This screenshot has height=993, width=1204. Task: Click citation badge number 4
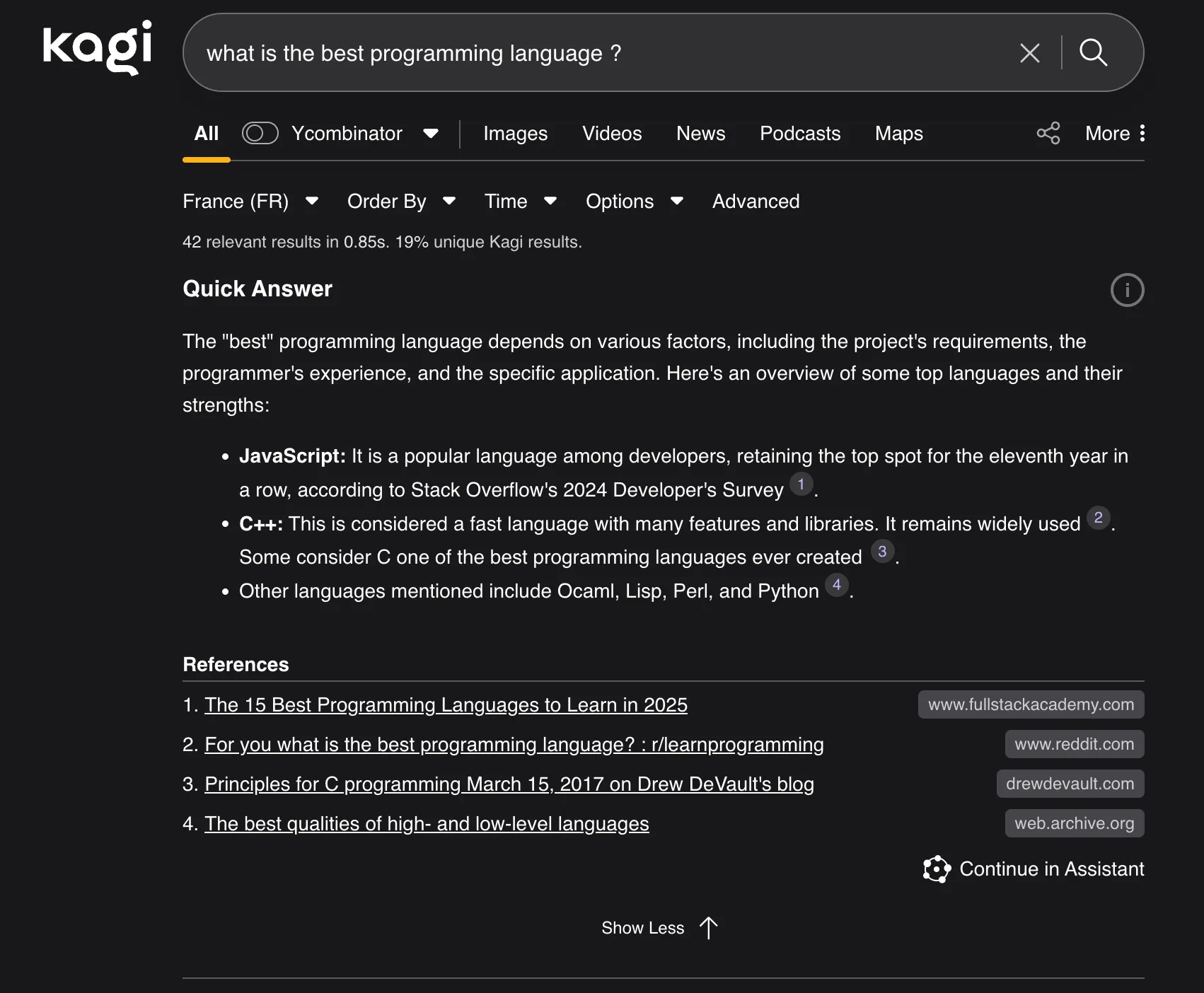pos(837,585)
